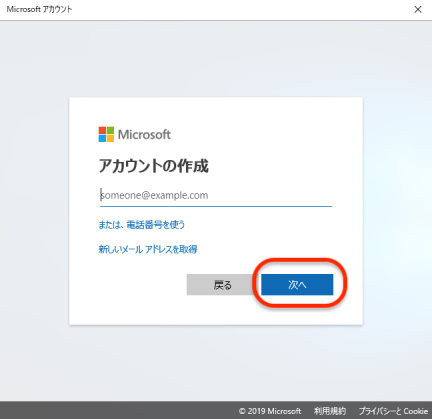Click the アカウントの作成 heading
432x419 pixels.
tap(153, 166)
